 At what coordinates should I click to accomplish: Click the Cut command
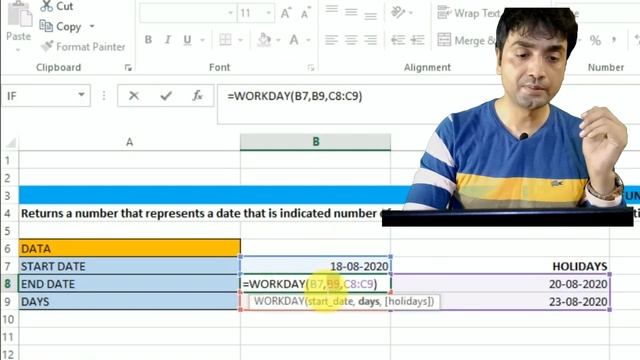[56, 6]
